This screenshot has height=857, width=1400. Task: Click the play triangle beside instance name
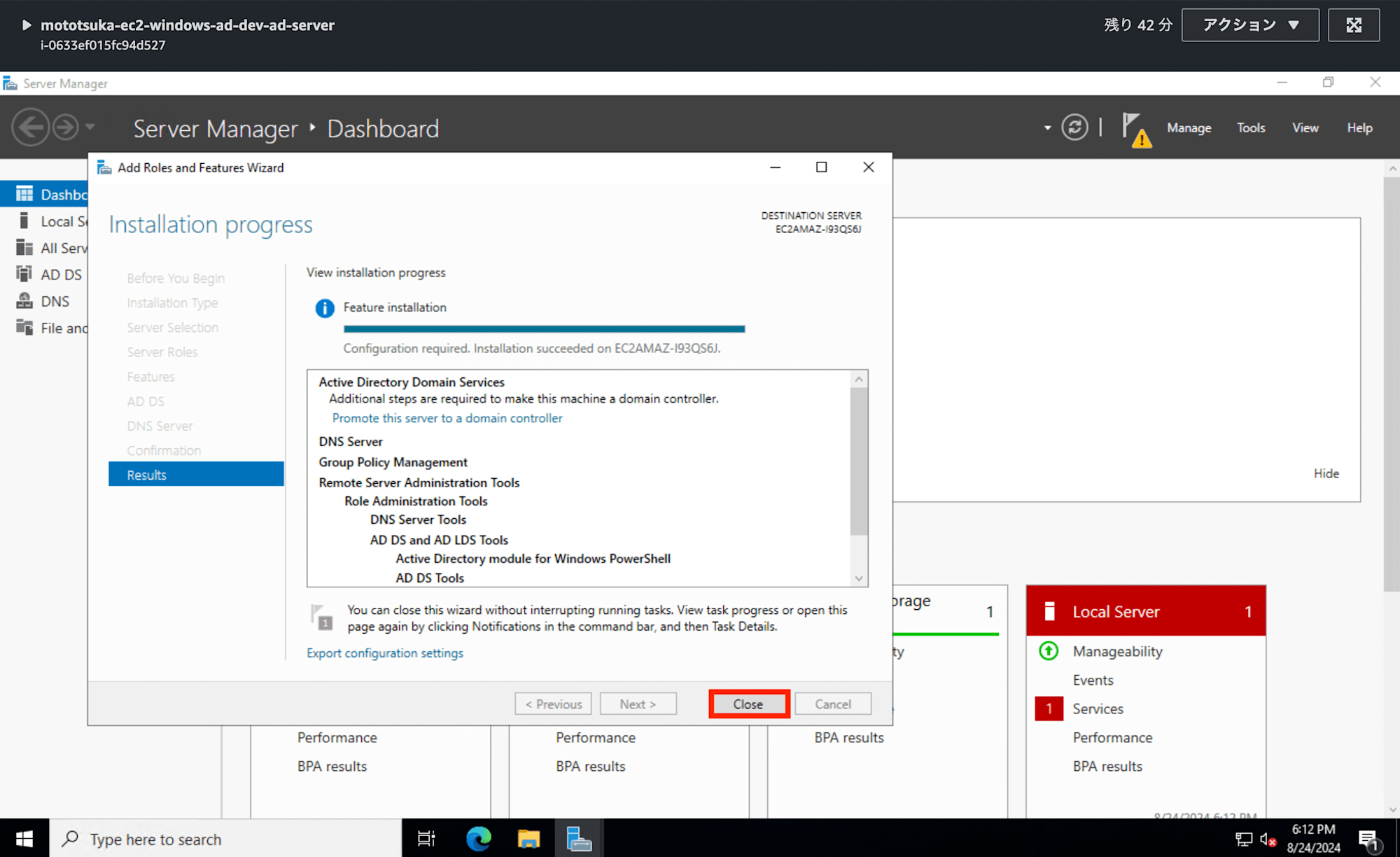click(x=26, y=25)
